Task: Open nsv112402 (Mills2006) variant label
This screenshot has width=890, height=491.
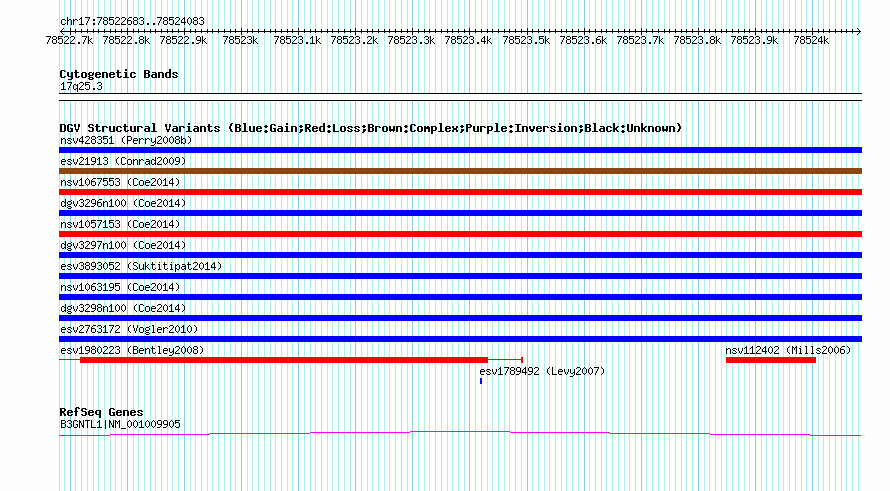Action: click(788, 350)
